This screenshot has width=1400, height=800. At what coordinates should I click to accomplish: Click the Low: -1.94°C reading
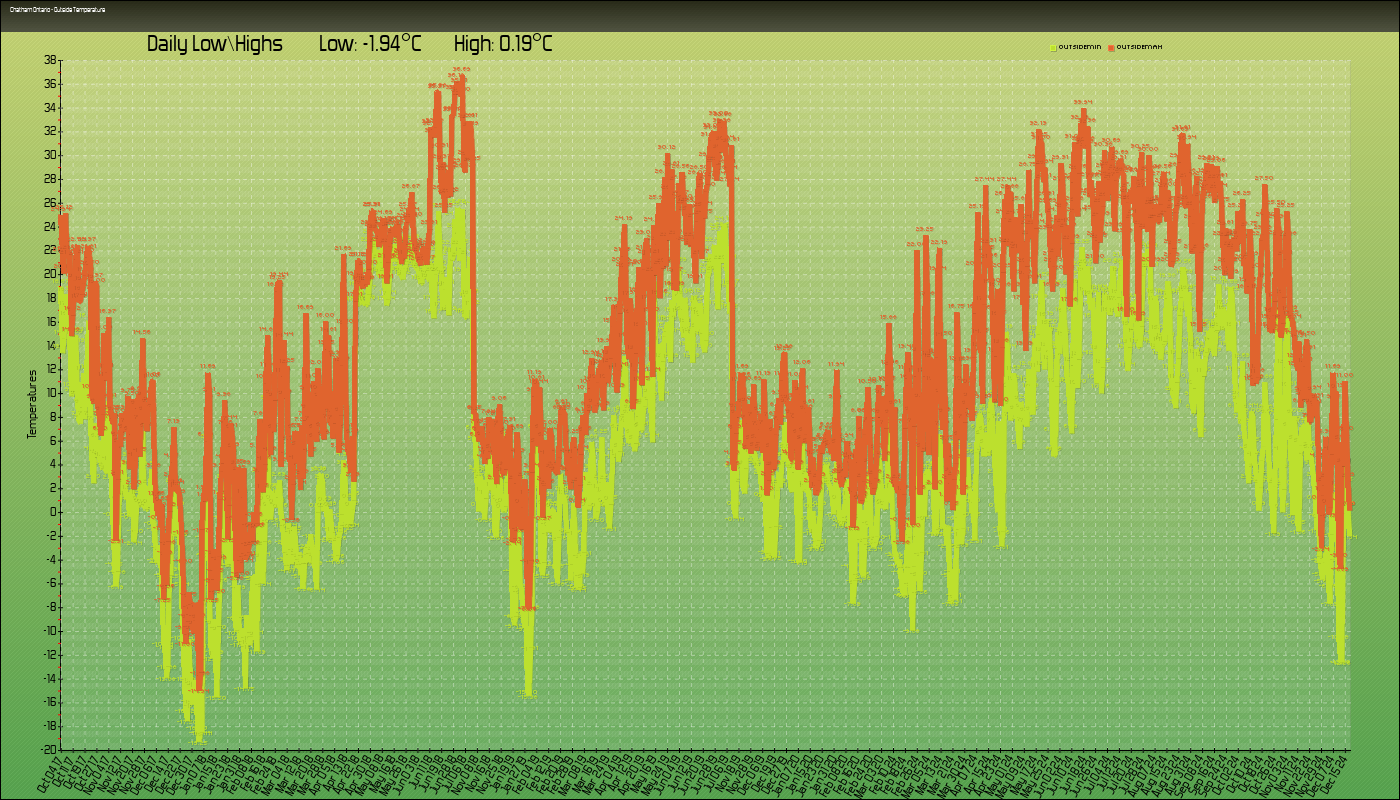370,44
